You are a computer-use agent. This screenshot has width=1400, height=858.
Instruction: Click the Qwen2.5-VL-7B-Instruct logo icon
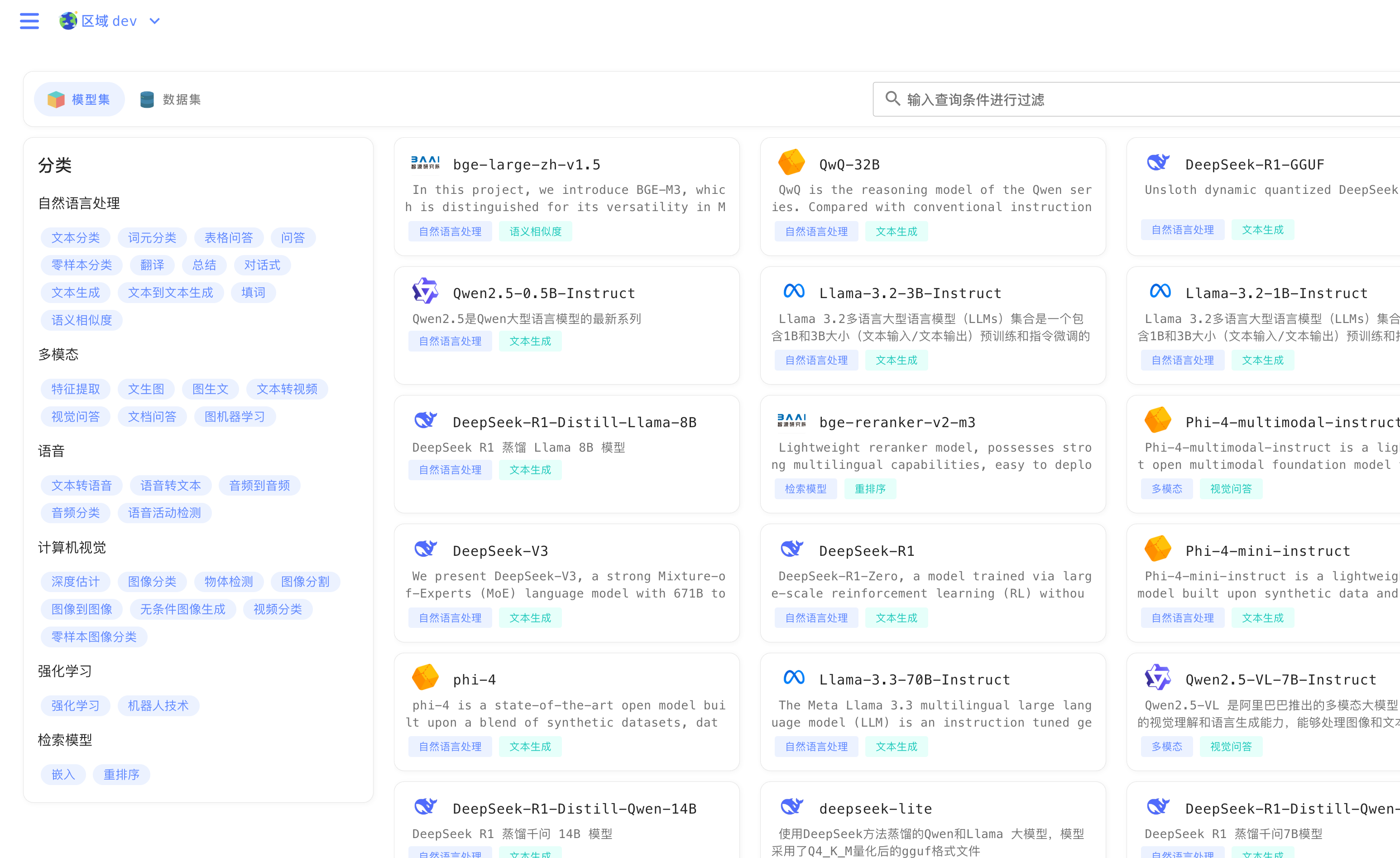(1157, 677)
